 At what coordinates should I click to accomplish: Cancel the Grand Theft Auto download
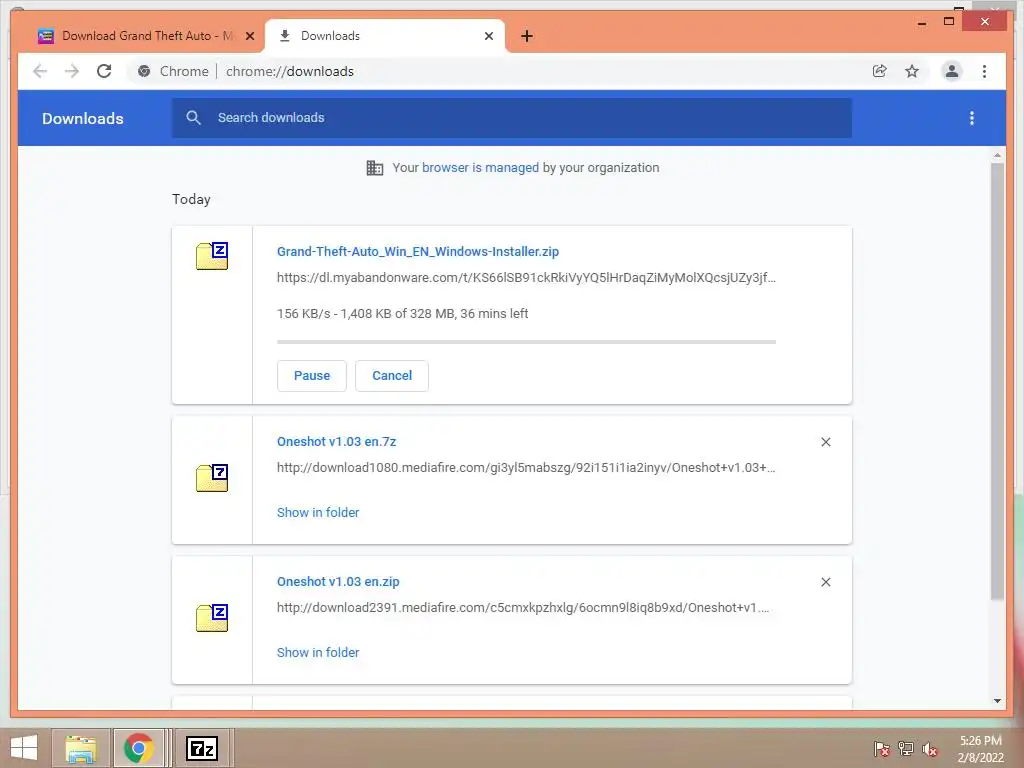click(x=392, y=376)
